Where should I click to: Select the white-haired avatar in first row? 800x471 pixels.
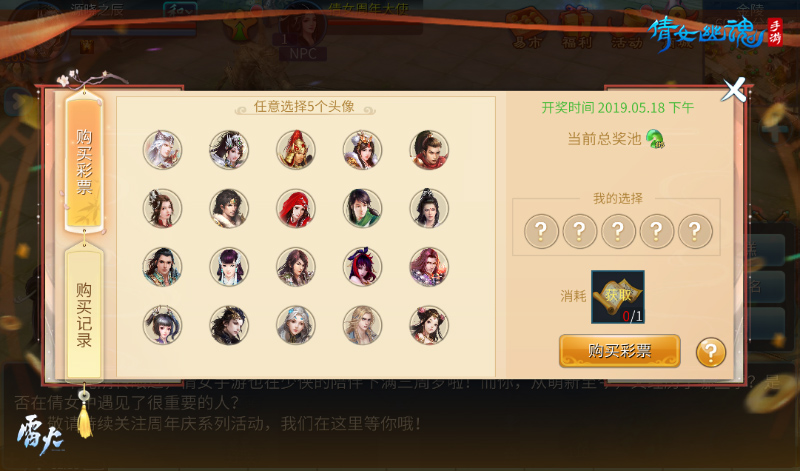(162, 150)
